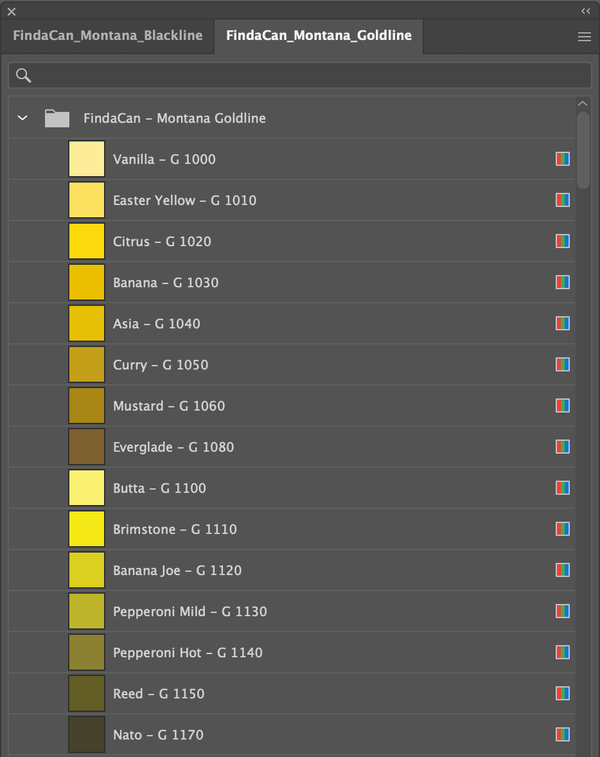Close the swatches panel with X
This screenshot has height=757, width=600.
(x=12, y=11)
